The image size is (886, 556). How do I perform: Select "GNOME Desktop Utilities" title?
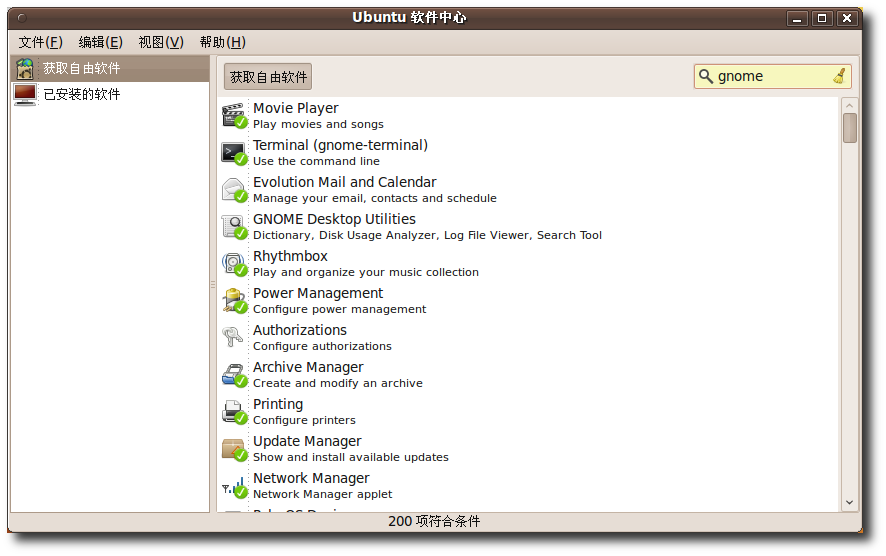pyautogui.click(x=334, y=219)
